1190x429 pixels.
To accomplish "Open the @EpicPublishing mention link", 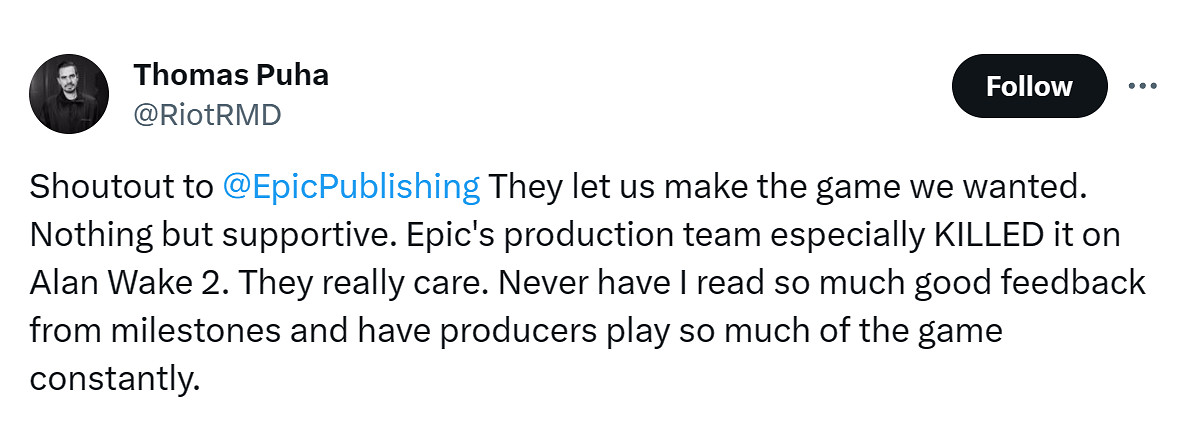I will [351, 187].
